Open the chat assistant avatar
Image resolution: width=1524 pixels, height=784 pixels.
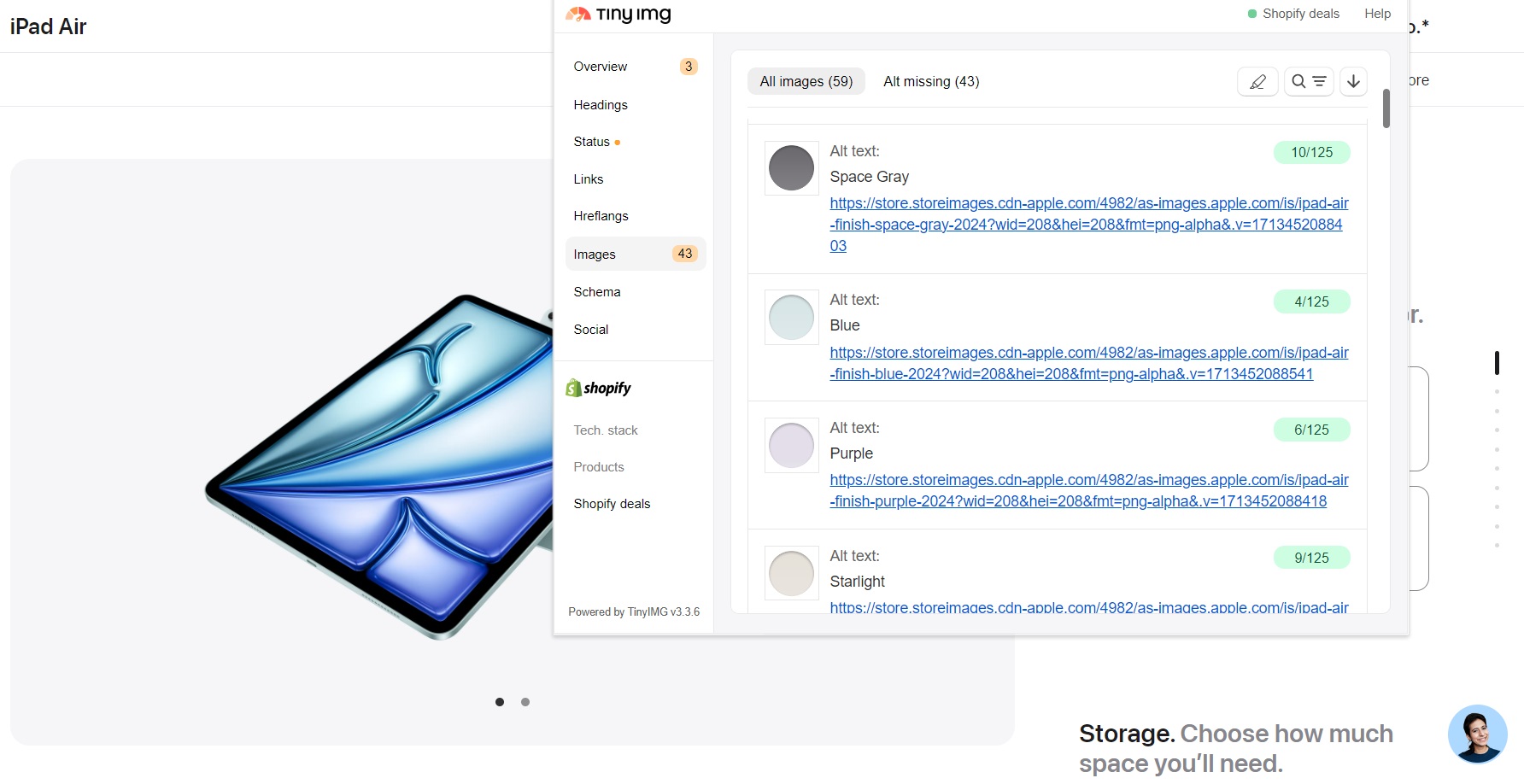[1477, 734]
